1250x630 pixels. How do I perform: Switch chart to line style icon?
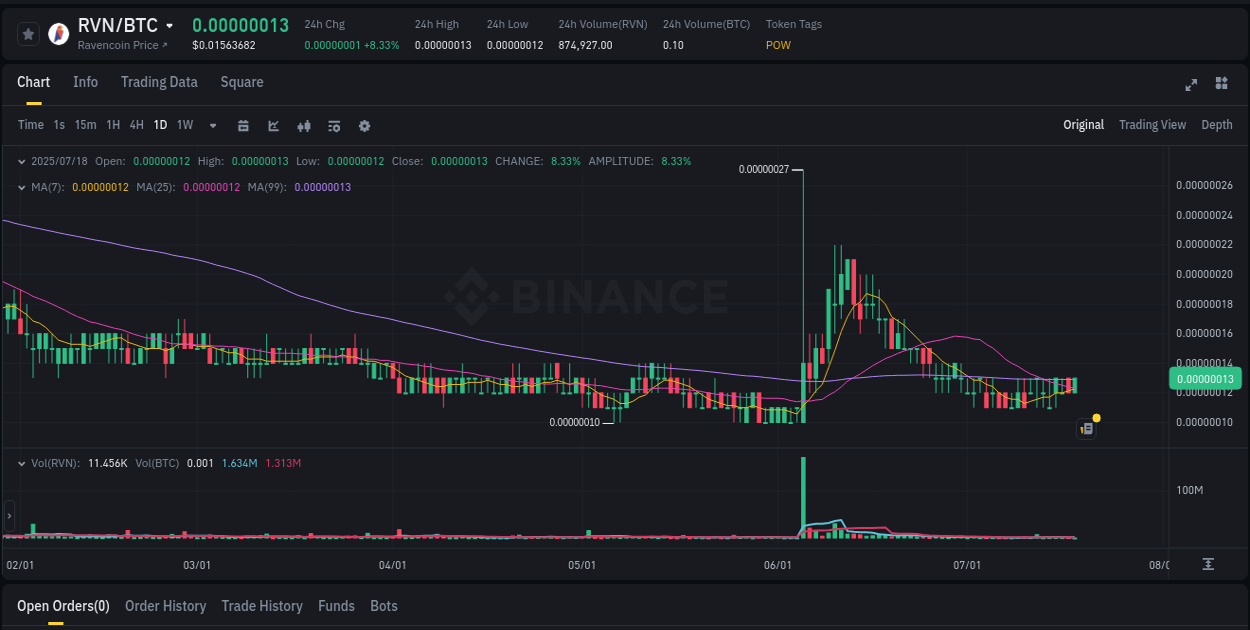[273, 125]
